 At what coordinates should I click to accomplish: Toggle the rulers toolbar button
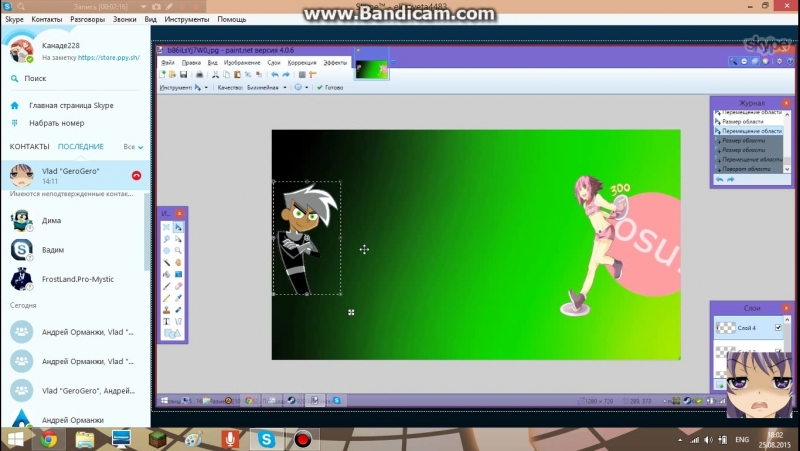313,74
